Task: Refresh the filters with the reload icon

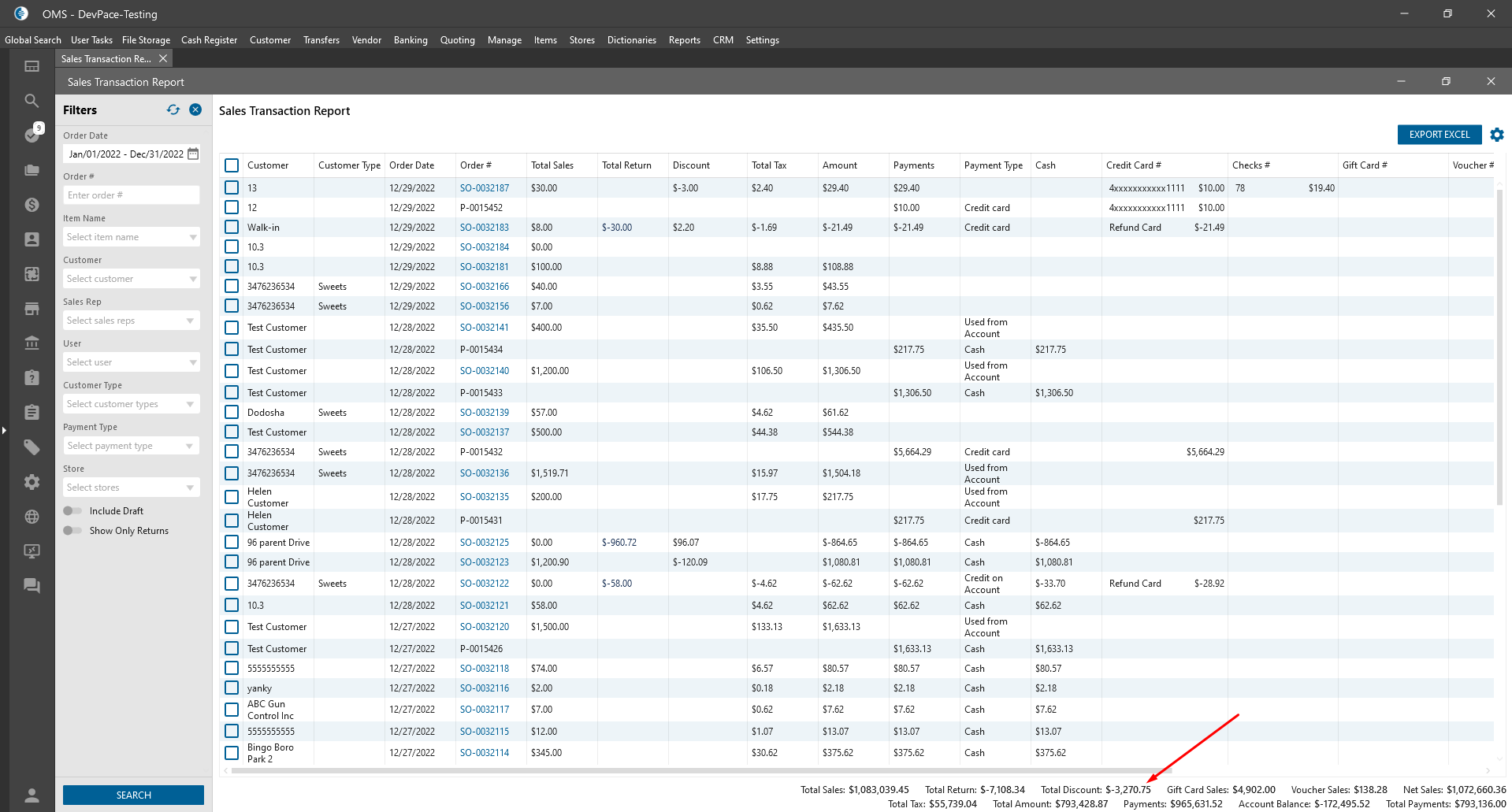Action: click(173, 110)
